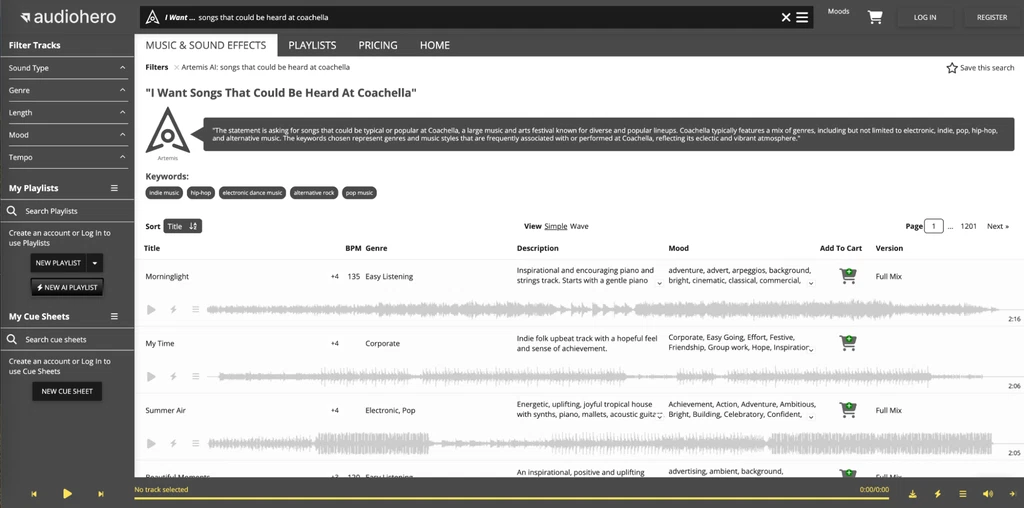Open the Sort by Title dropdown

click(182, 226)
